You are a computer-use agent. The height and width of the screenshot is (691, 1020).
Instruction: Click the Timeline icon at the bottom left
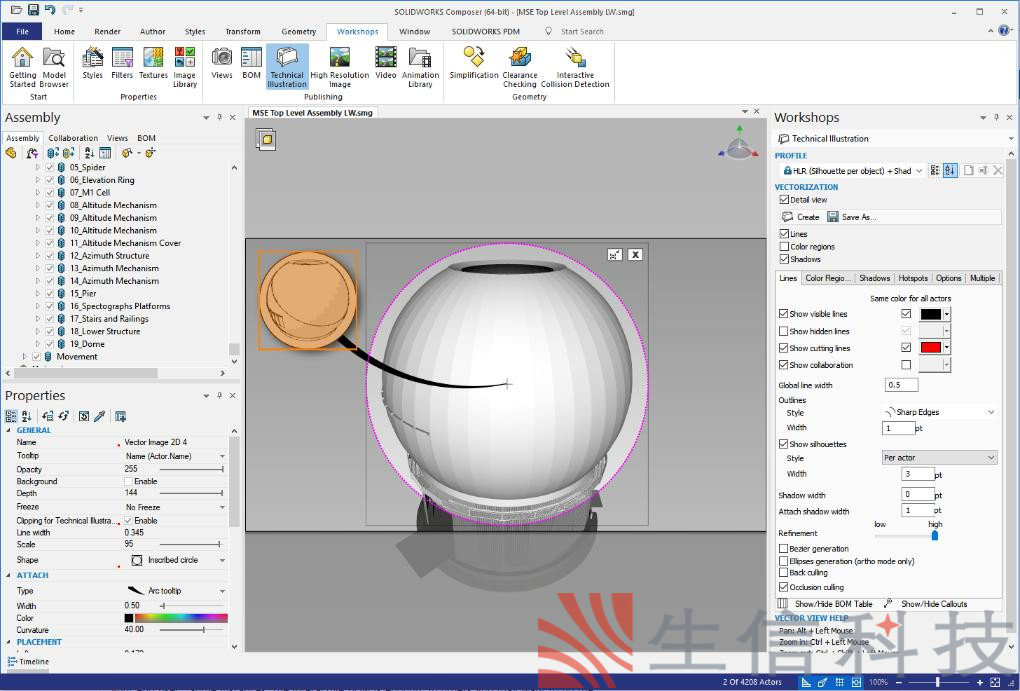12,662
